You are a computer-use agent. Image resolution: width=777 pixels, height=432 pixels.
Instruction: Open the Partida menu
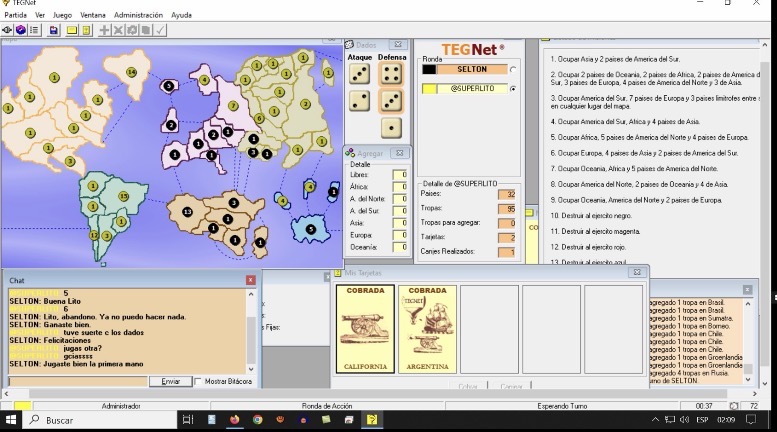click(15, 15)
